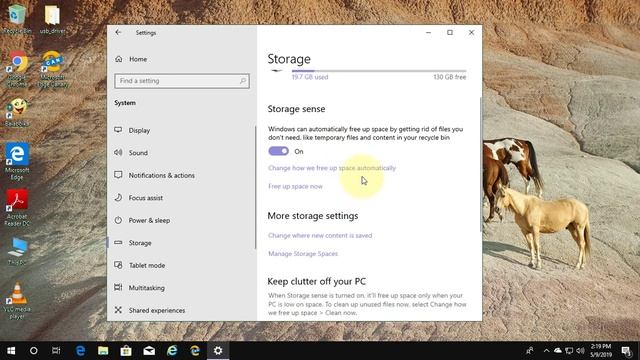Open Focus assist settings

146,198
